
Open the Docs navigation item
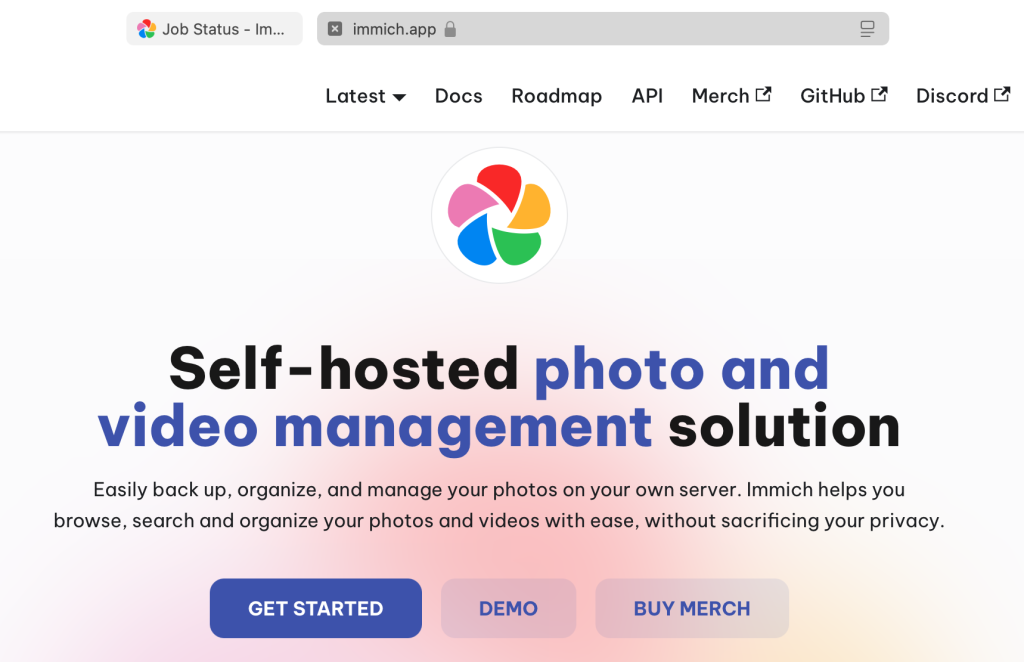[x=458, y=96]
